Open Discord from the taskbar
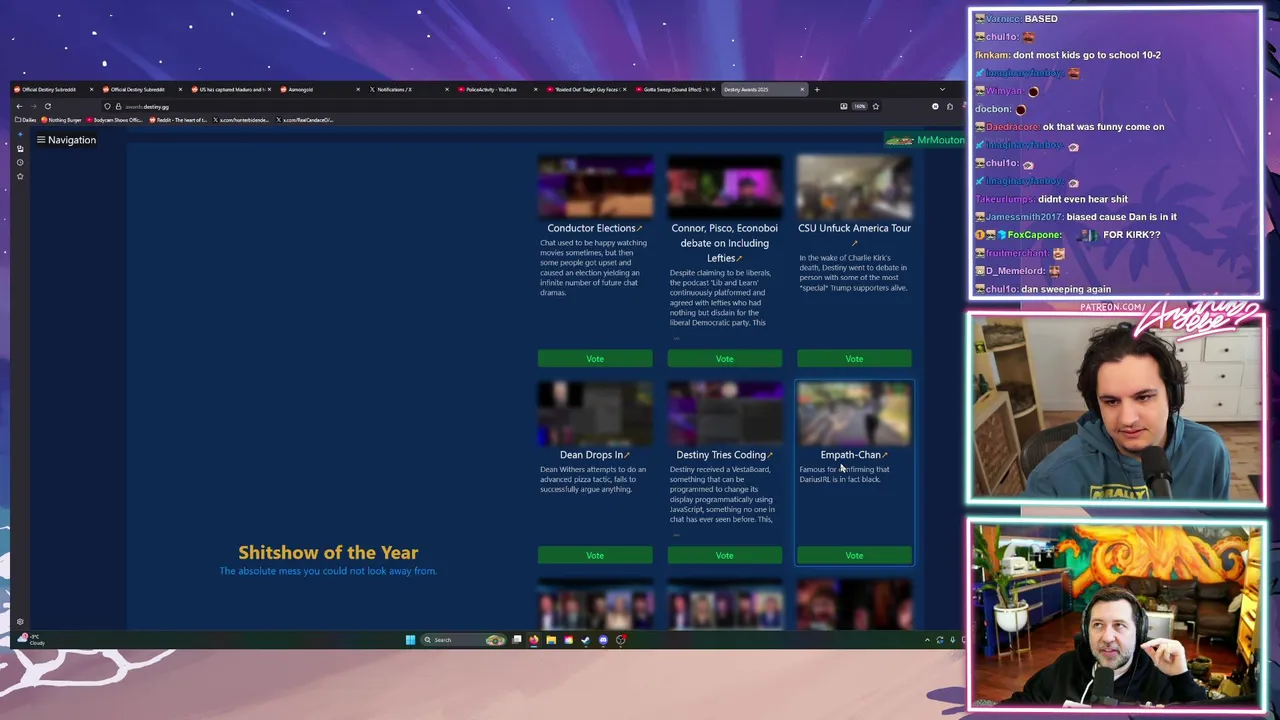The height and width of the screenshot is (720, 1280). 603,640
